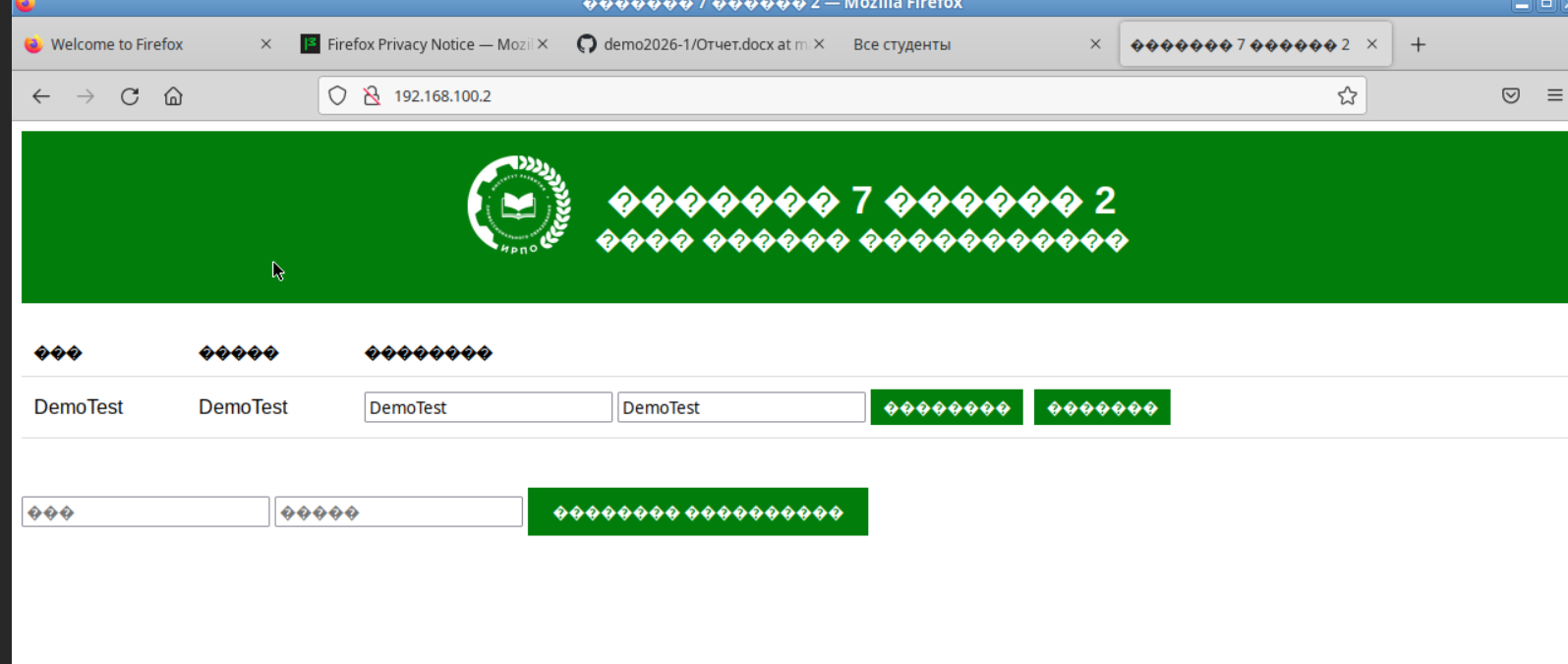The width and height of the screenshot is (1568, 664).
Task: Open the Save to Pocket icon
Action: 1511,96
